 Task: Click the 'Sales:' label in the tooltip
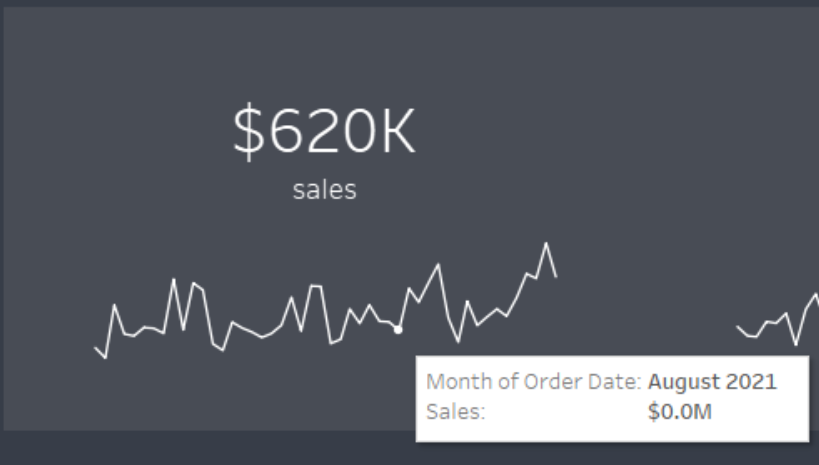click(455, 412)
